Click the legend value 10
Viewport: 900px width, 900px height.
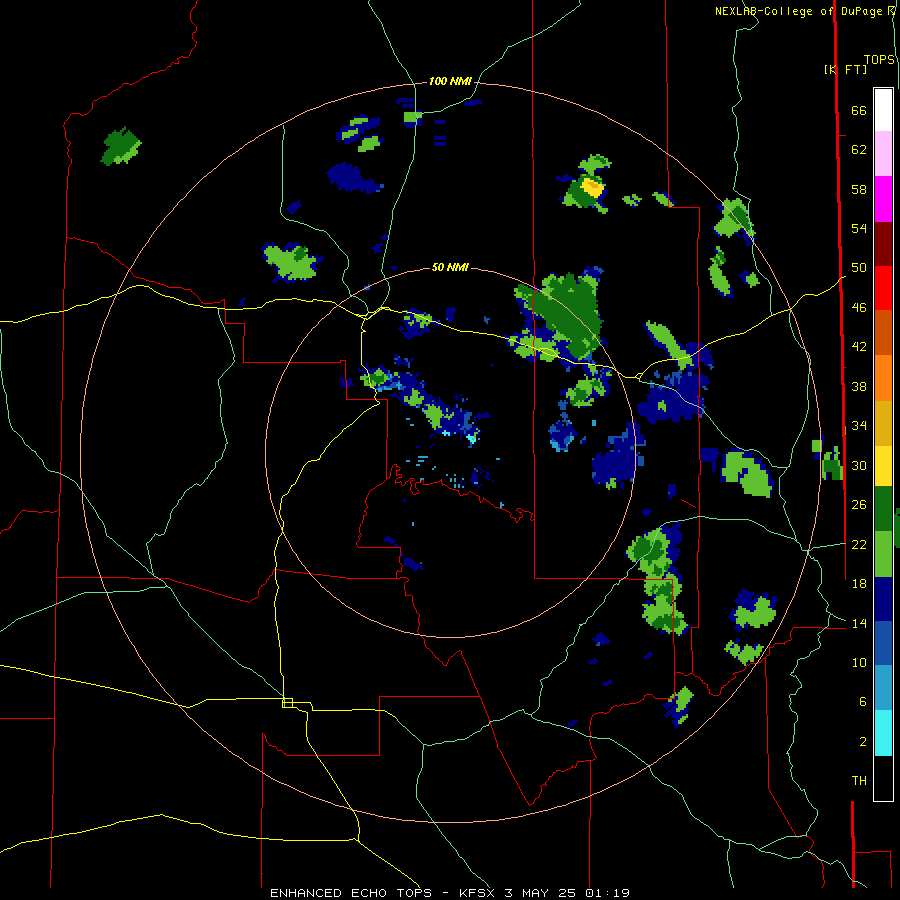tap(859, 663)
